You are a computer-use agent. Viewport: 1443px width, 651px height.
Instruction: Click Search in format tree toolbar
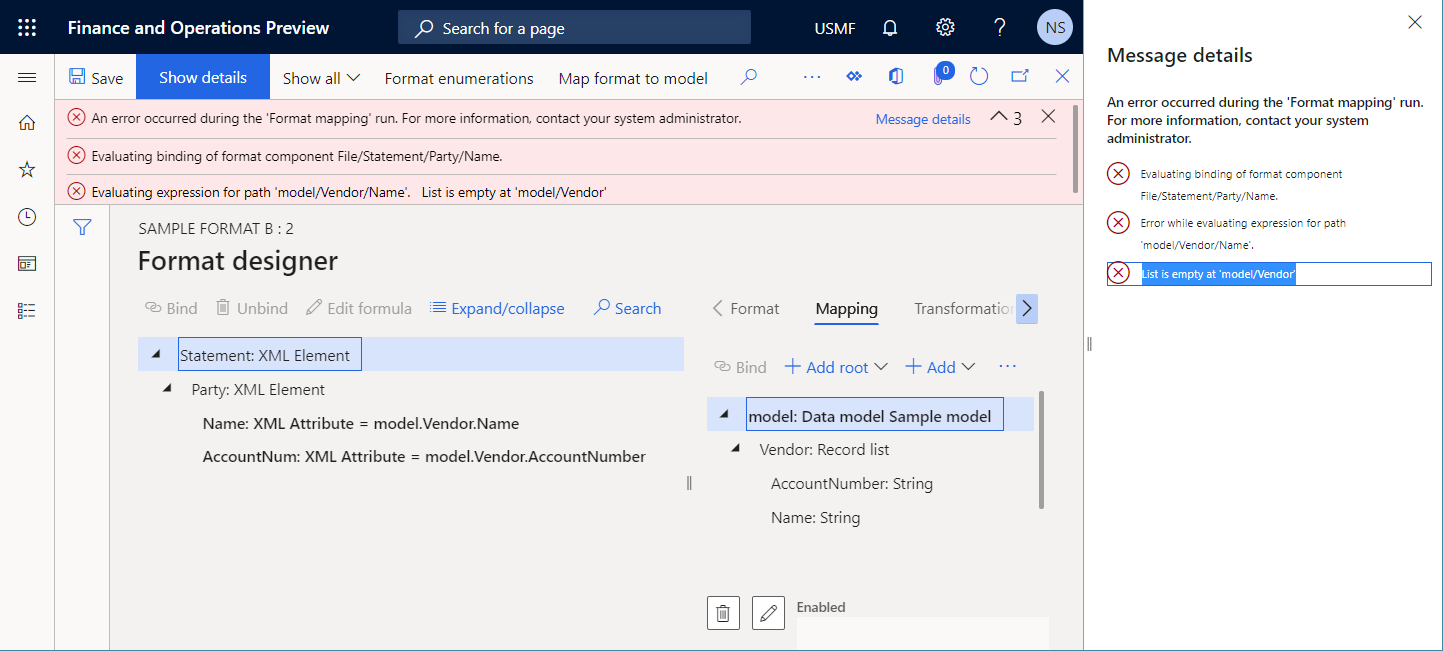627,308
